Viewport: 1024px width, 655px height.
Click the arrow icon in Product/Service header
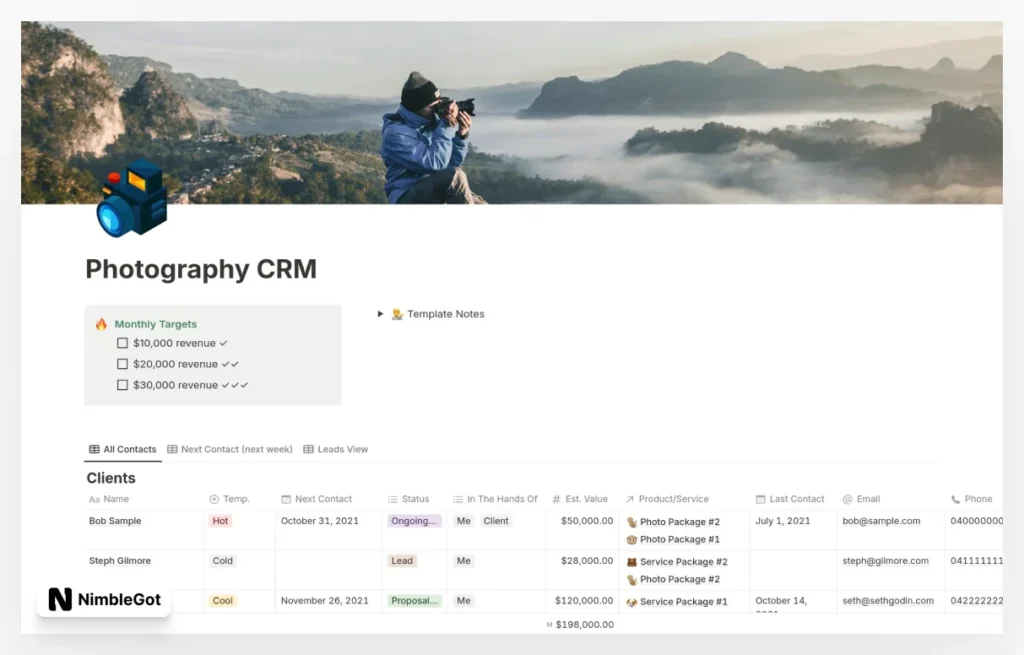tap(628, 499)
